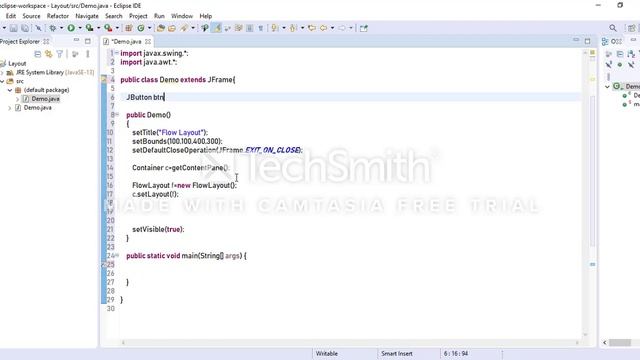Screen dimensions: 640x360
Task: Collapse the src folder node
Action: pos(2,81)
